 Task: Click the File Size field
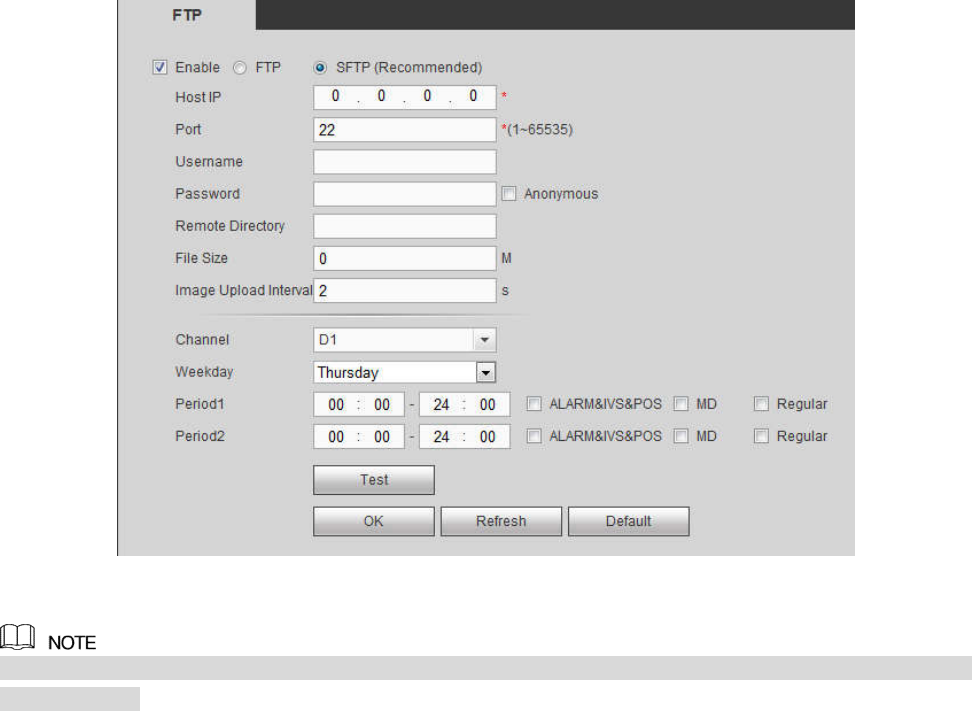coord(405,258)
